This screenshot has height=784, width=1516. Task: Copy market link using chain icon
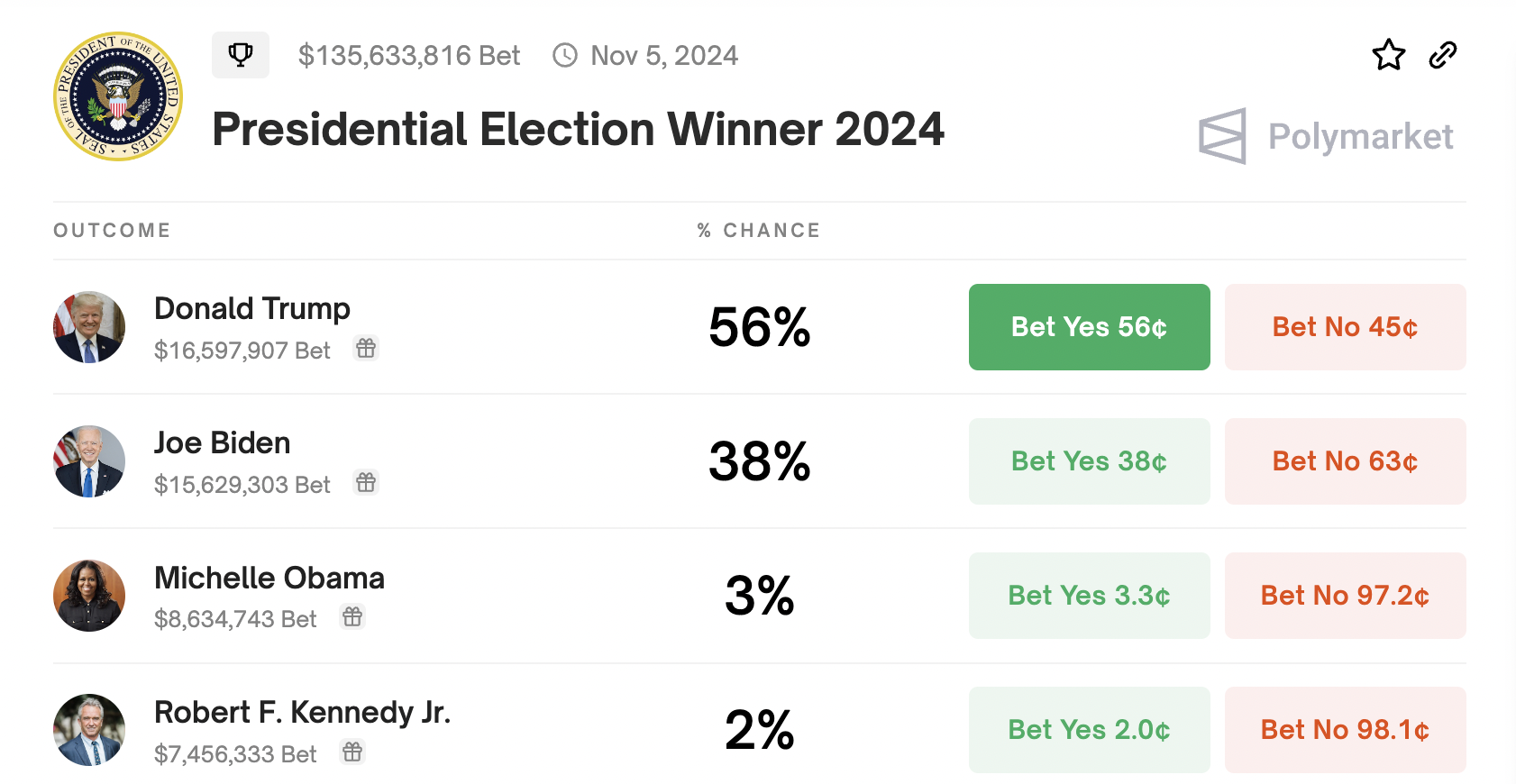1443,55
